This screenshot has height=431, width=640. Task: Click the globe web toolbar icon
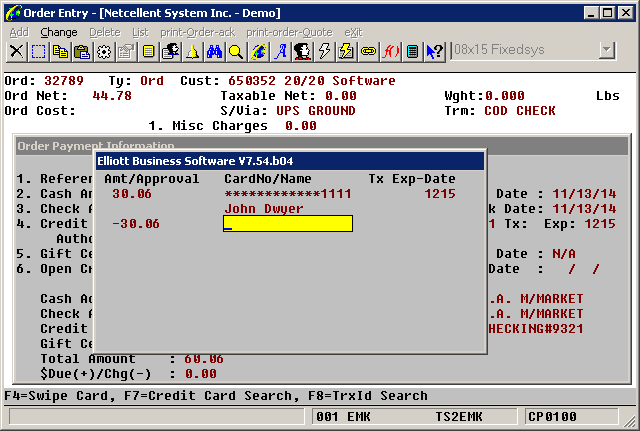pos(258,51)
